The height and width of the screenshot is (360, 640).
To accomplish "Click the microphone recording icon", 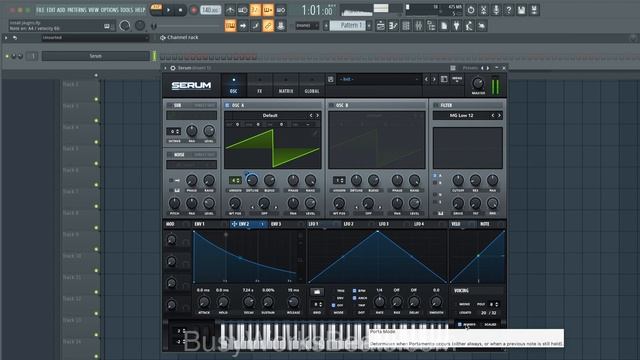I will [x=496, y=10].
